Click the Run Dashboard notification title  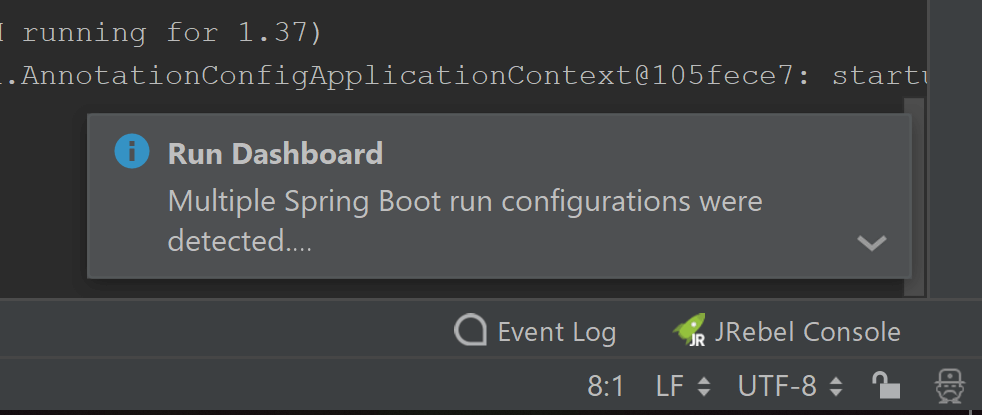coord(275,153)
